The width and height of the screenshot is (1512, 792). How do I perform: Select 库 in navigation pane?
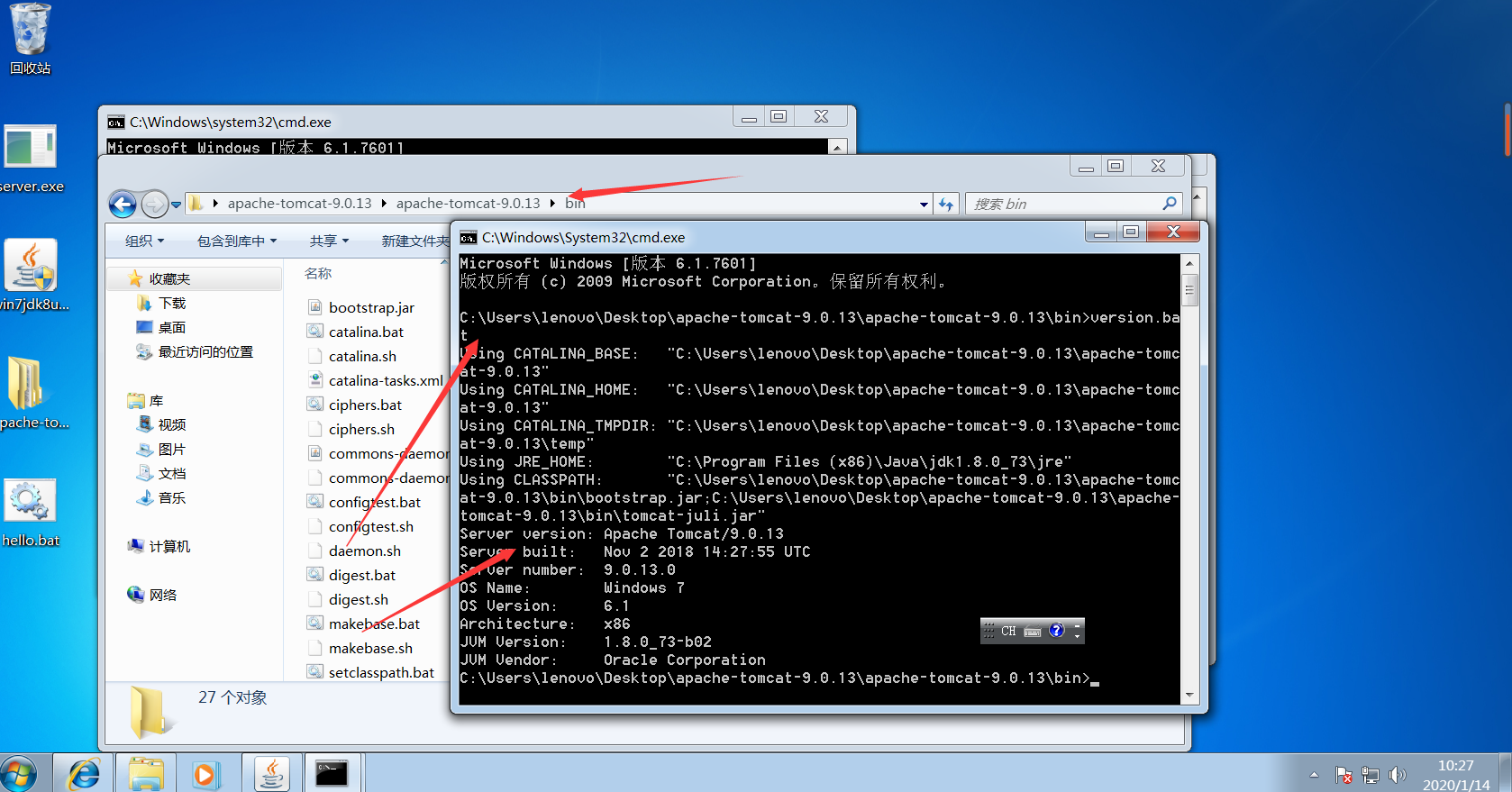click(156, 400)
